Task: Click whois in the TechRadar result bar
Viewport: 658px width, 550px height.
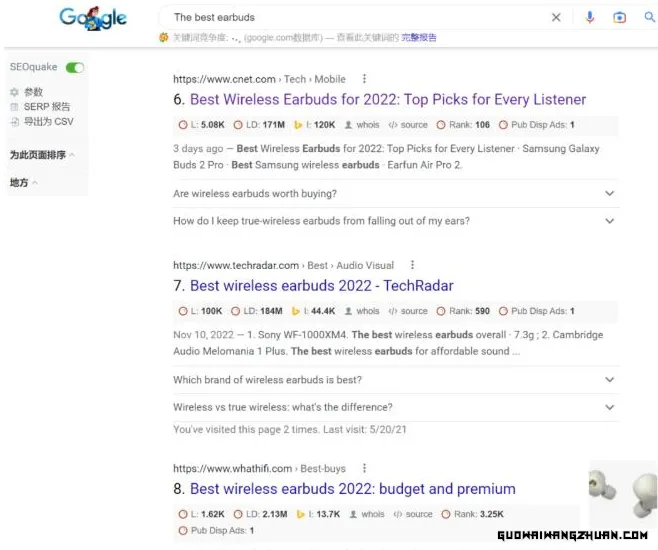Action: pyautogui.click(x=362, y=311)
